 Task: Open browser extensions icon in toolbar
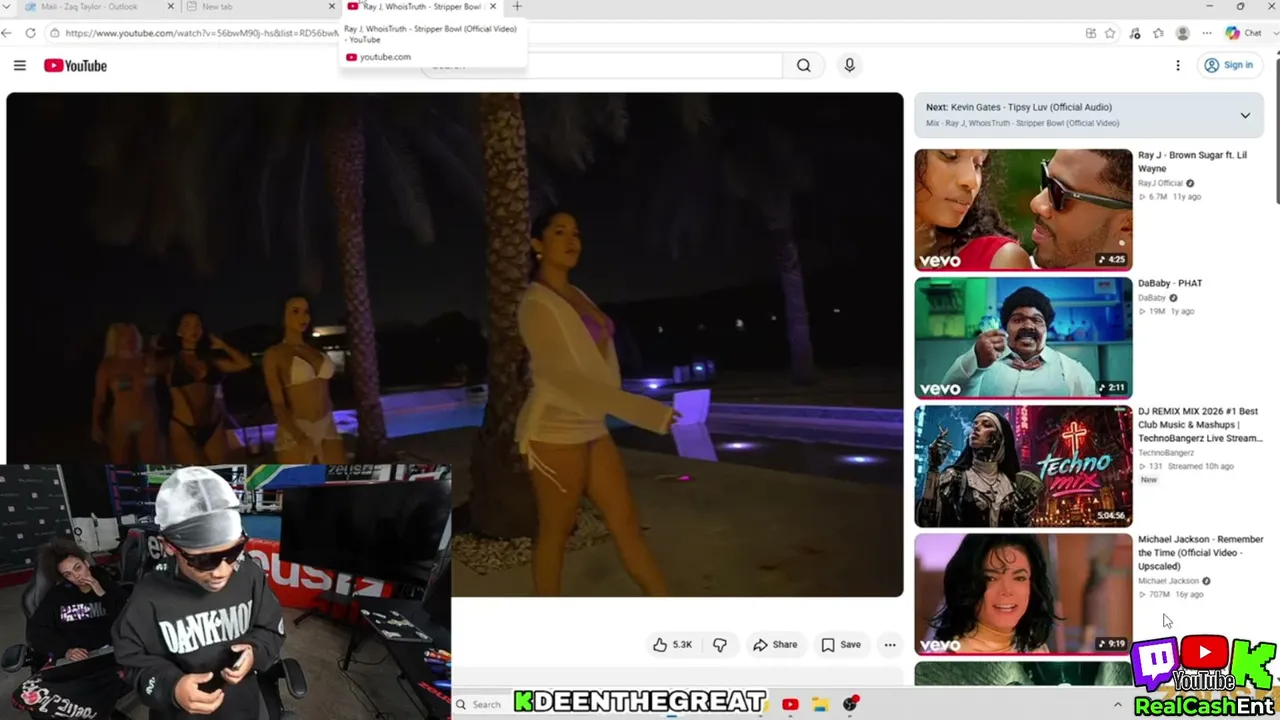1134,33
